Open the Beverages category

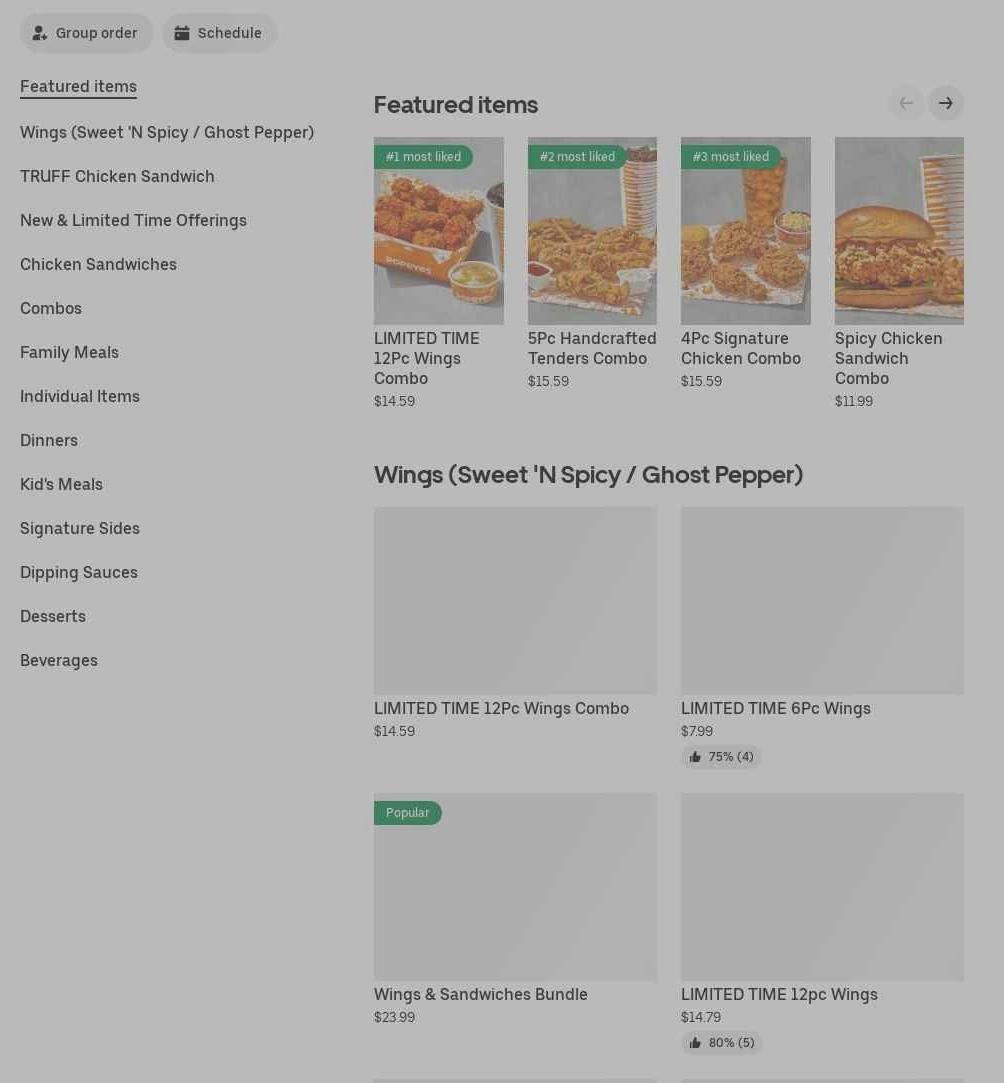(59, 660)
